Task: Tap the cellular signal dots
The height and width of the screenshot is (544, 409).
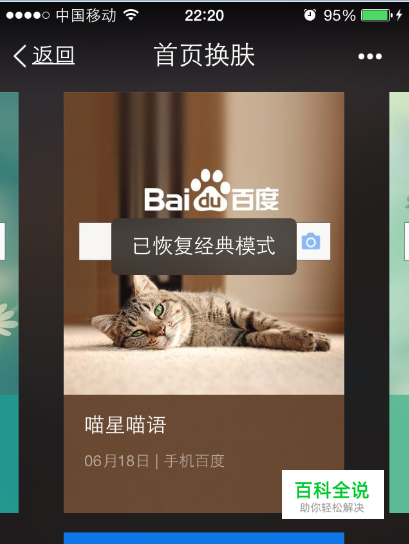Action: click(28, 15)
